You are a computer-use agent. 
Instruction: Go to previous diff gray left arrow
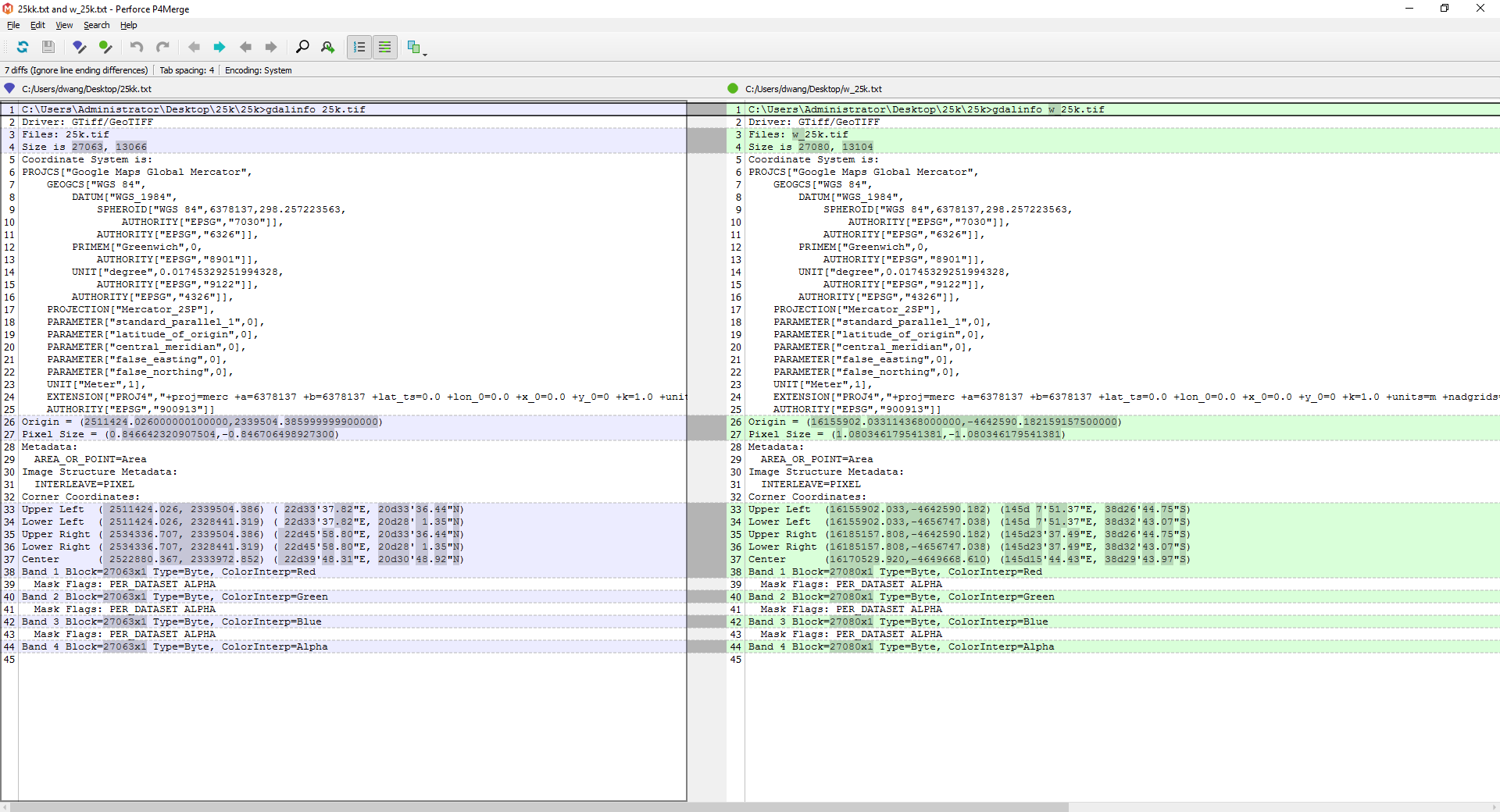[x=194, y=47]
